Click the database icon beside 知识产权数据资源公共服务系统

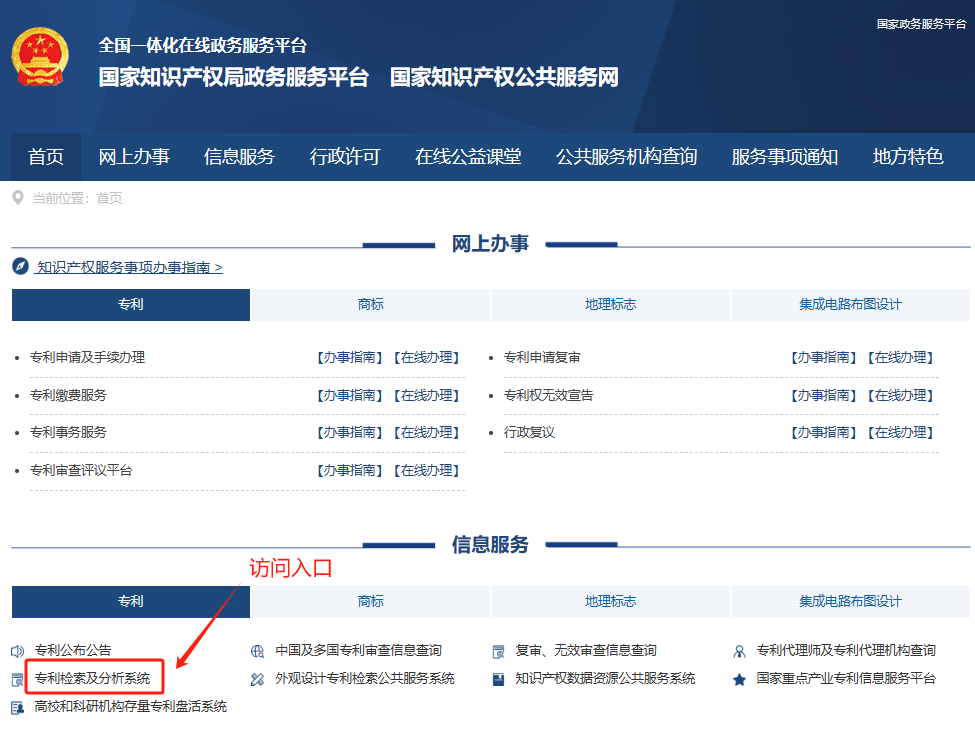coord(499,679)
